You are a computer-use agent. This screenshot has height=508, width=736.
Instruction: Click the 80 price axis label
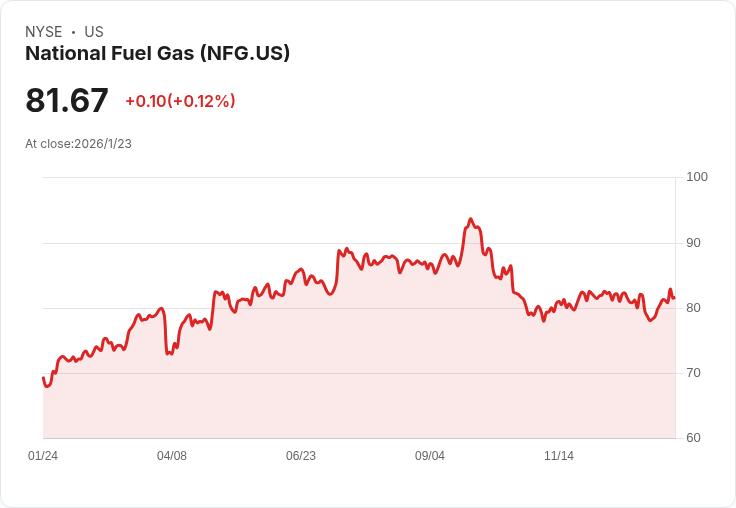[x=694, y=308]
